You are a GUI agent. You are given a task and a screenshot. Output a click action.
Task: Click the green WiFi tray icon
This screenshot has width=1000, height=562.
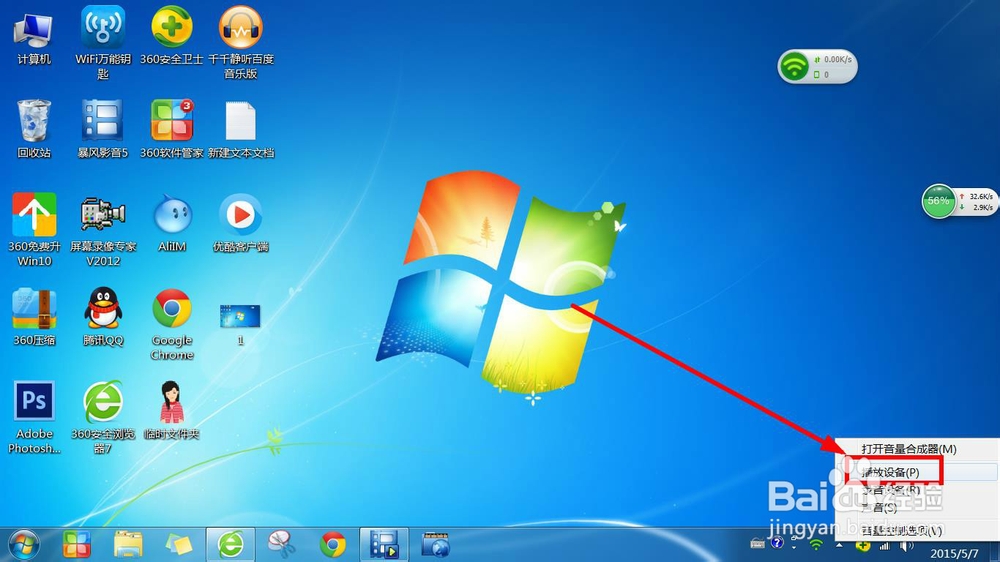coord(816,545)
